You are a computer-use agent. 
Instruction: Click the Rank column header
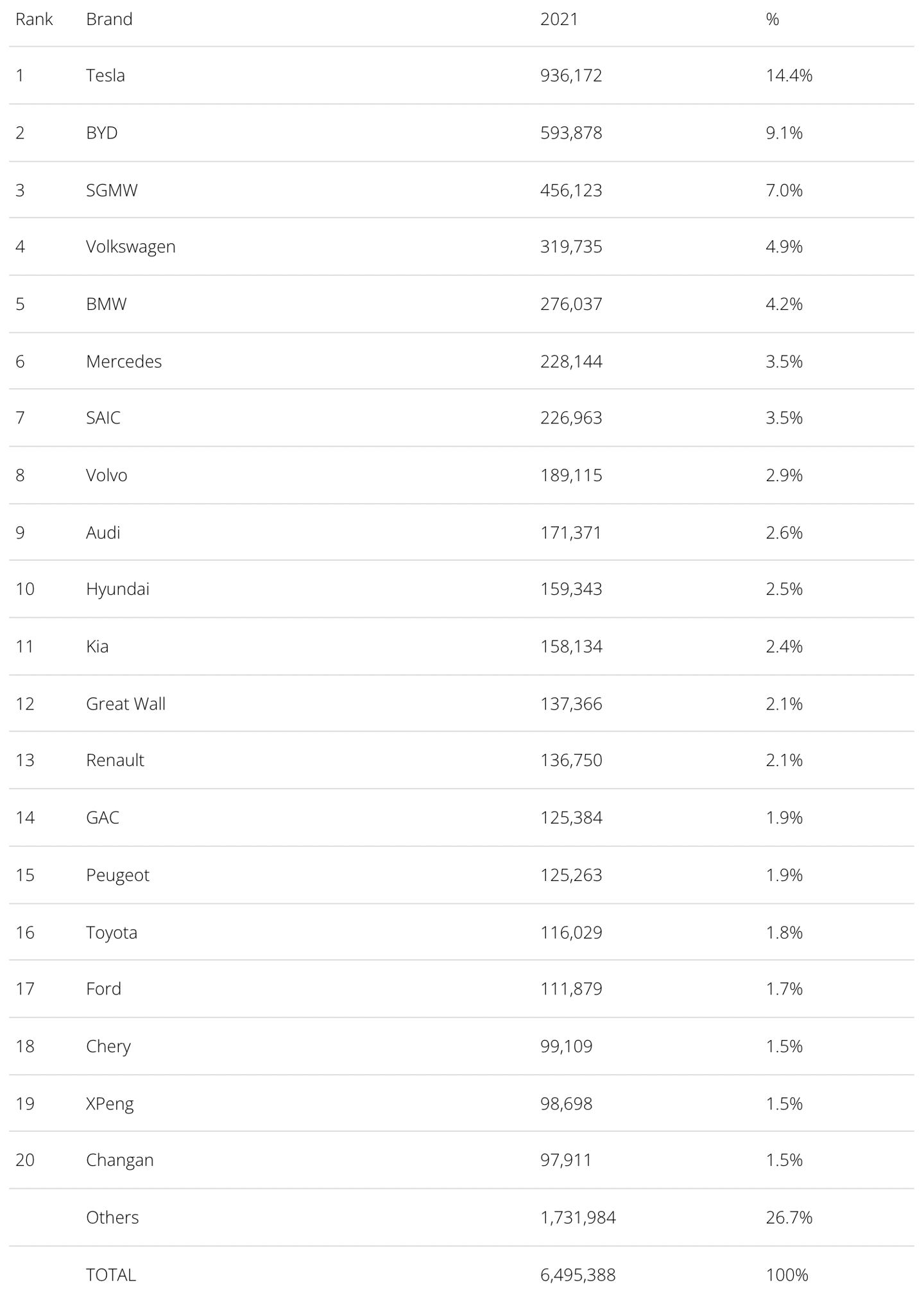click(34, 19)
